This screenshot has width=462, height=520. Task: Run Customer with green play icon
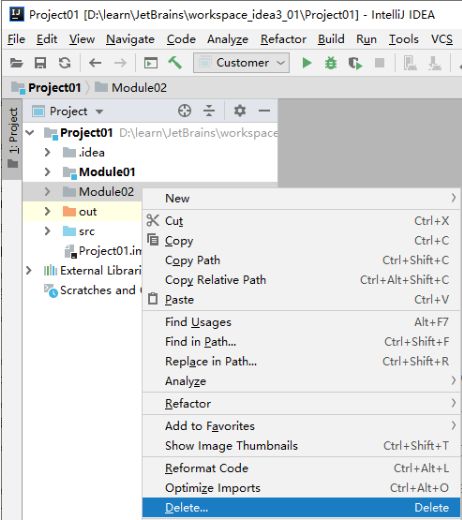pos(306,63)
